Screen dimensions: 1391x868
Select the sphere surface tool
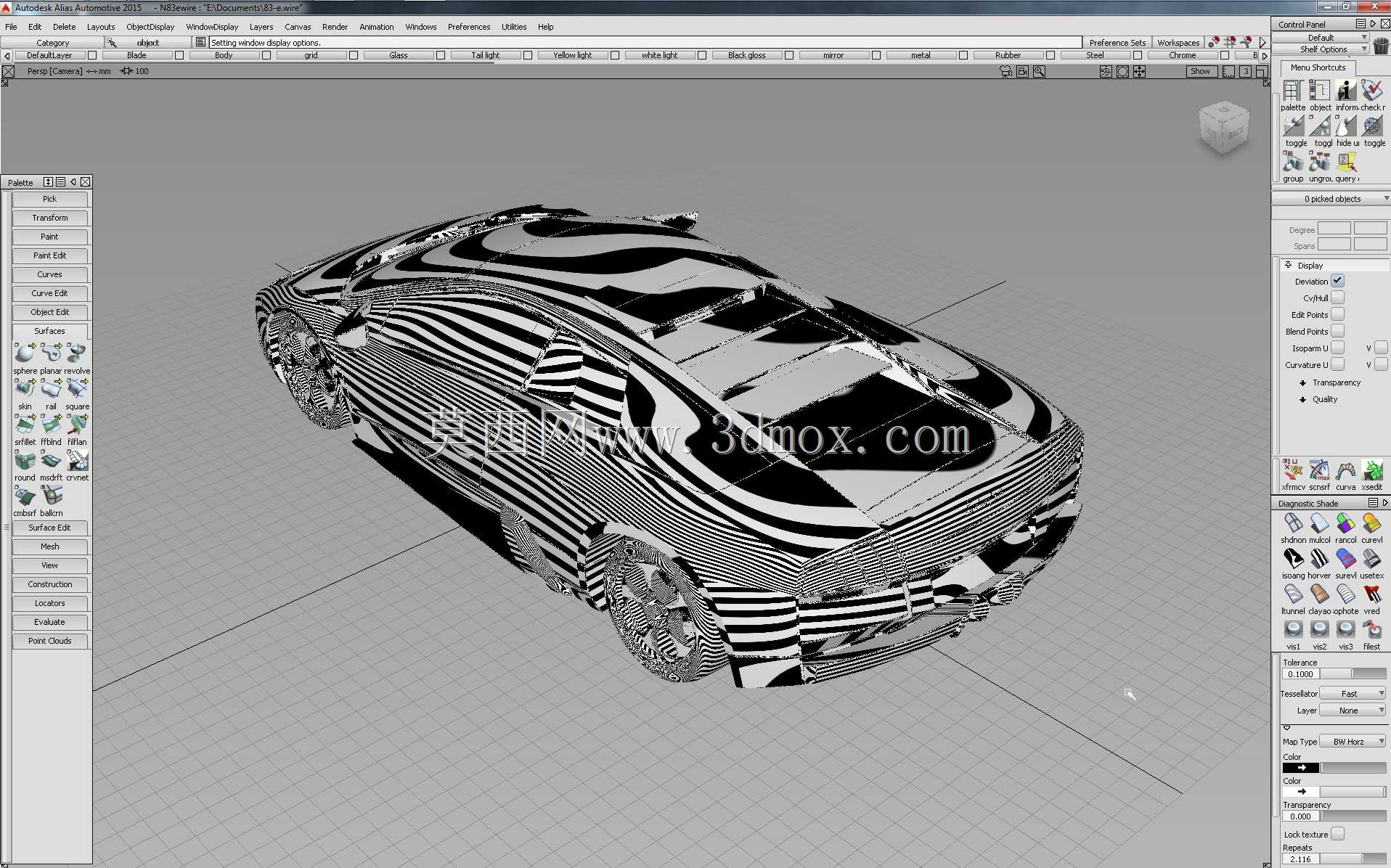click(25, 353)
